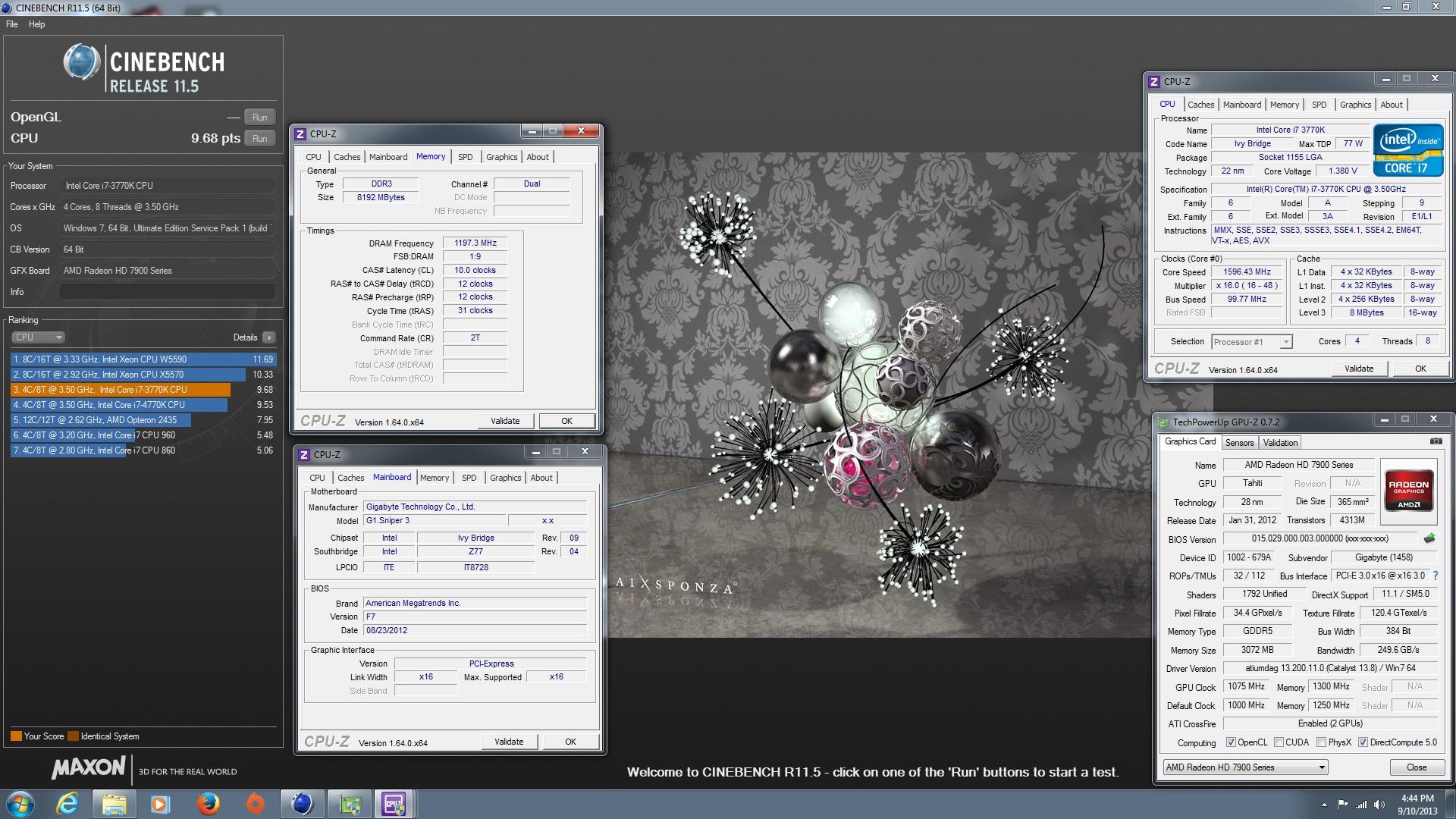1456x819 pixels.
Task: Click the Cinebench globe logo icon
Action: click(81, 62)
